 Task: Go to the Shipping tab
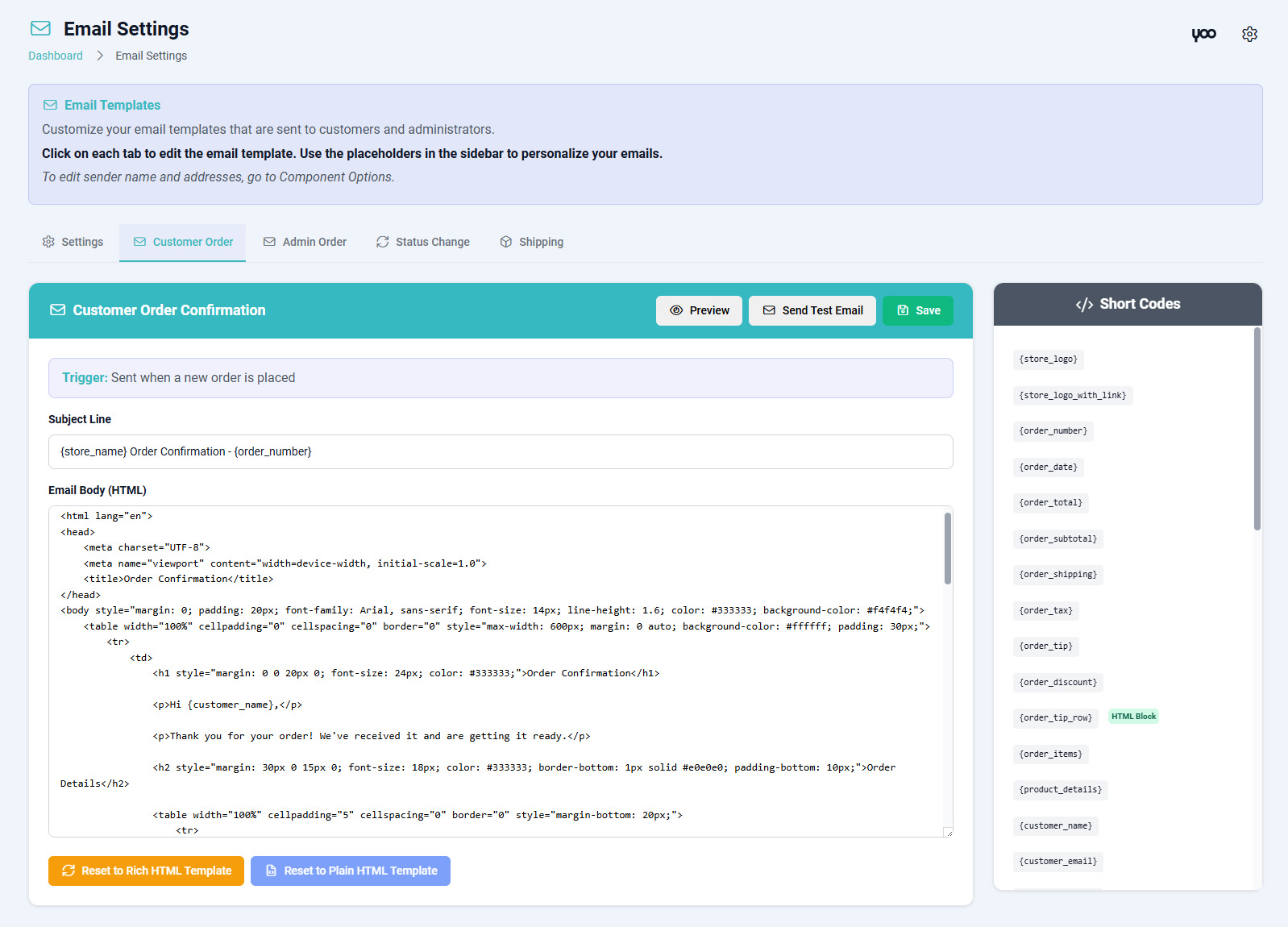click(x=531, y=243)
